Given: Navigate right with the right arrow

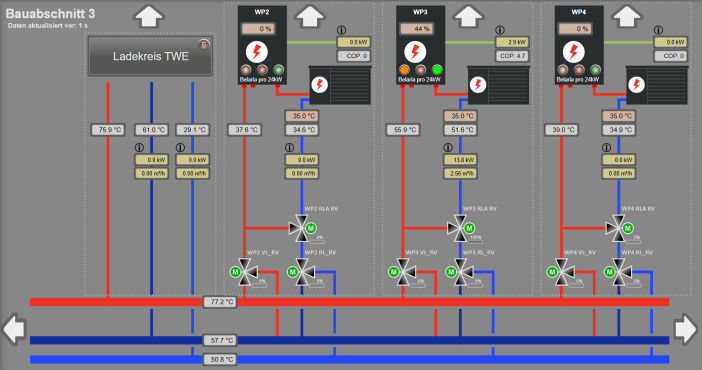Looking at the screenshot, I should coord(686,329).
